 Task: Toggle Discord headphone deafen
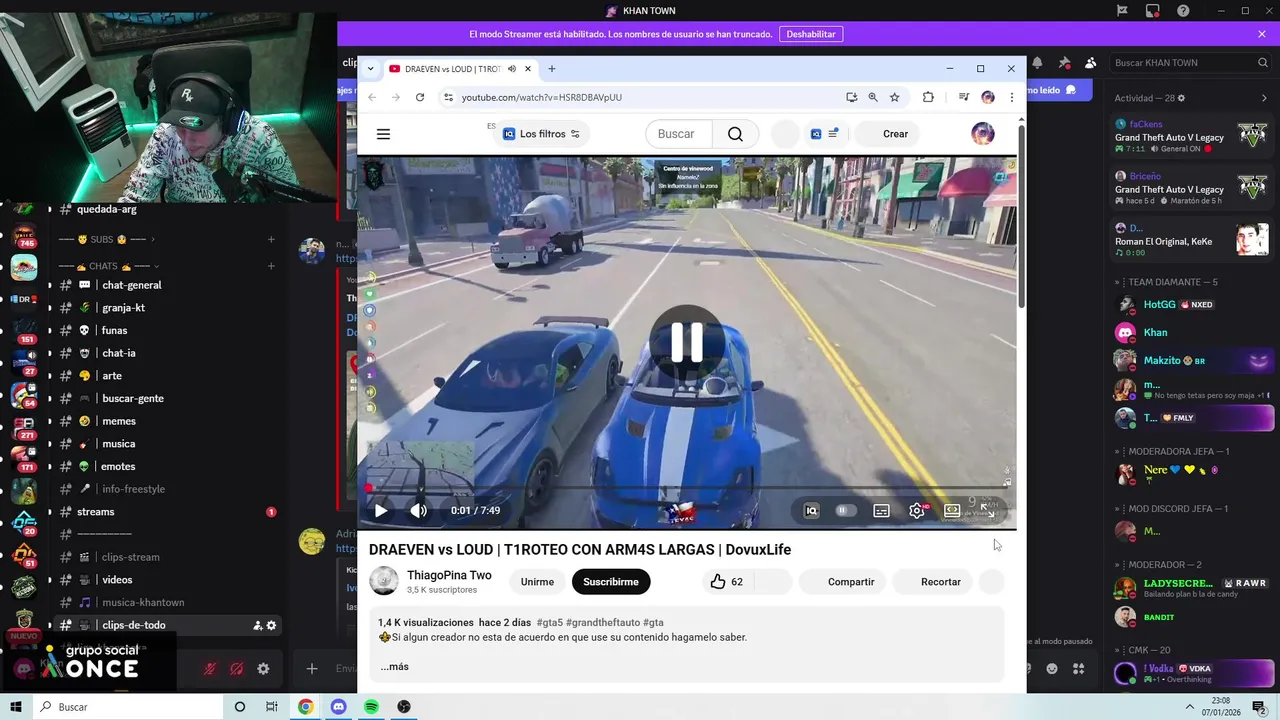coord(237,669)
